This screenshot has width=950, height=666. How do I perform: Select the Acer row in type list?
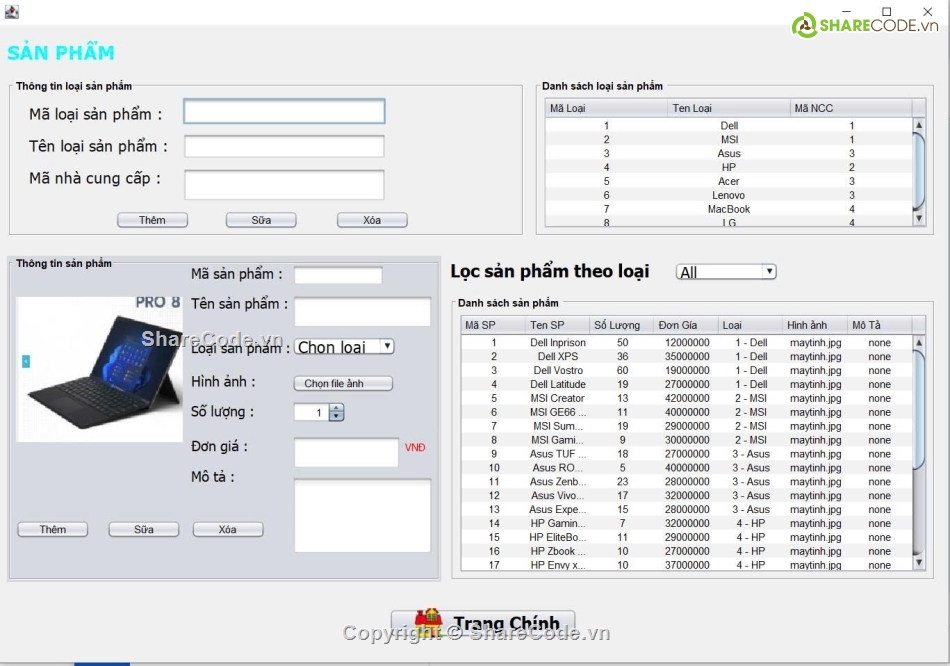[x=729, y=181]
